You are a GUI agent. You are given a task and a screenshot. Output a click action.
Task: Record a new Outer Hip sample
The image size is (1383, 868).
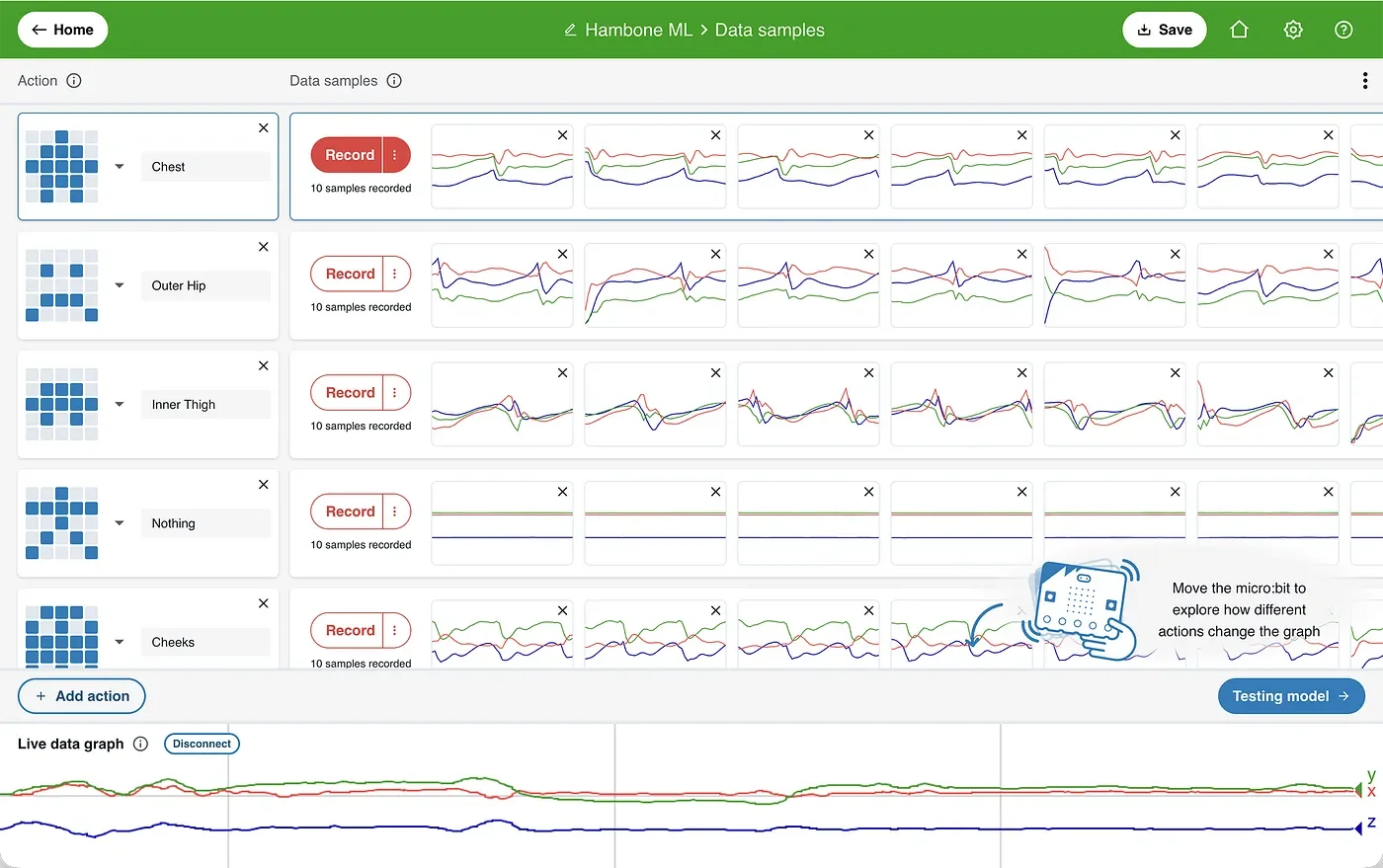tap(348, 274)
